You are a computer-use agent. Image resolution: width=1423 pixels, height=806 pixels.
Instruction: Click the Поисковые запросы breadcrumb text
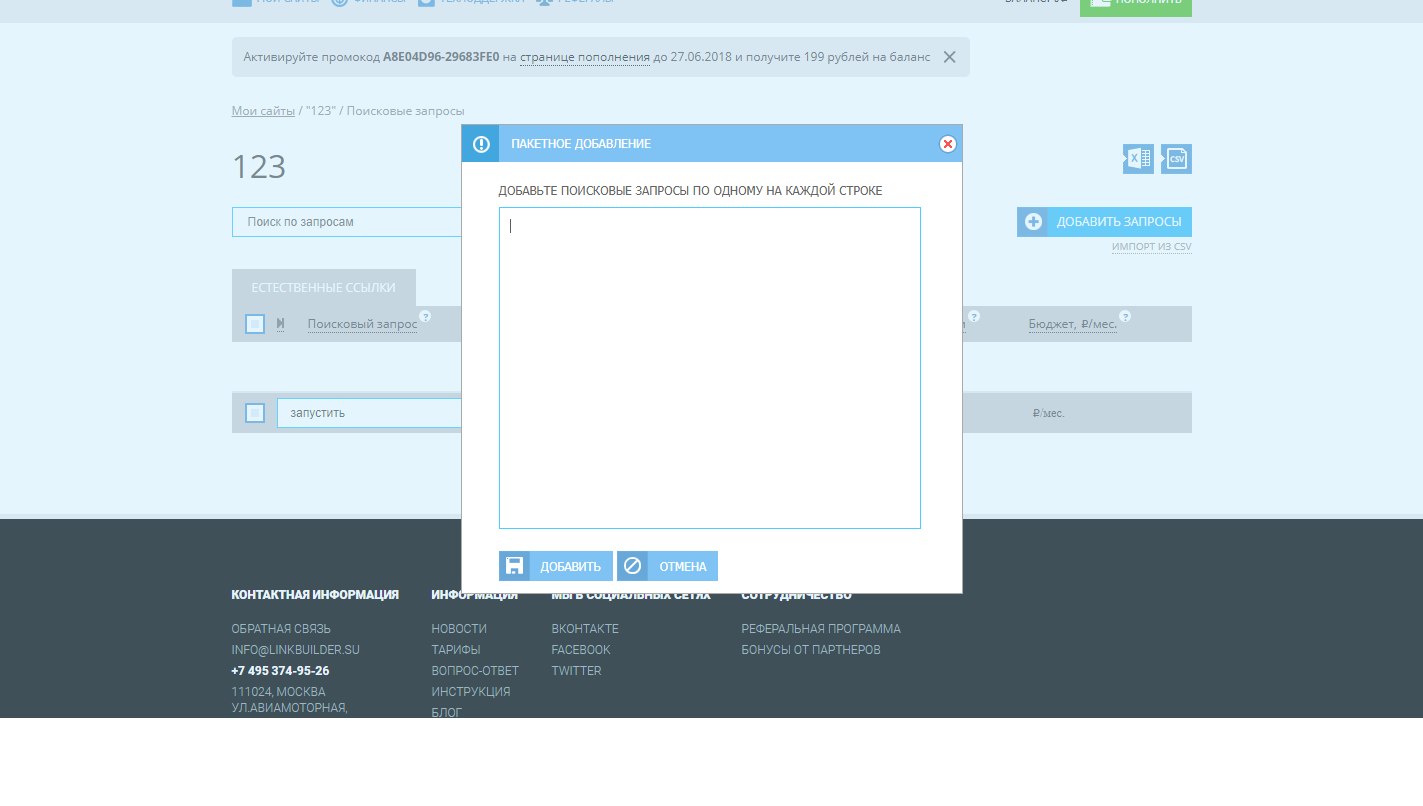pos(406,111)
